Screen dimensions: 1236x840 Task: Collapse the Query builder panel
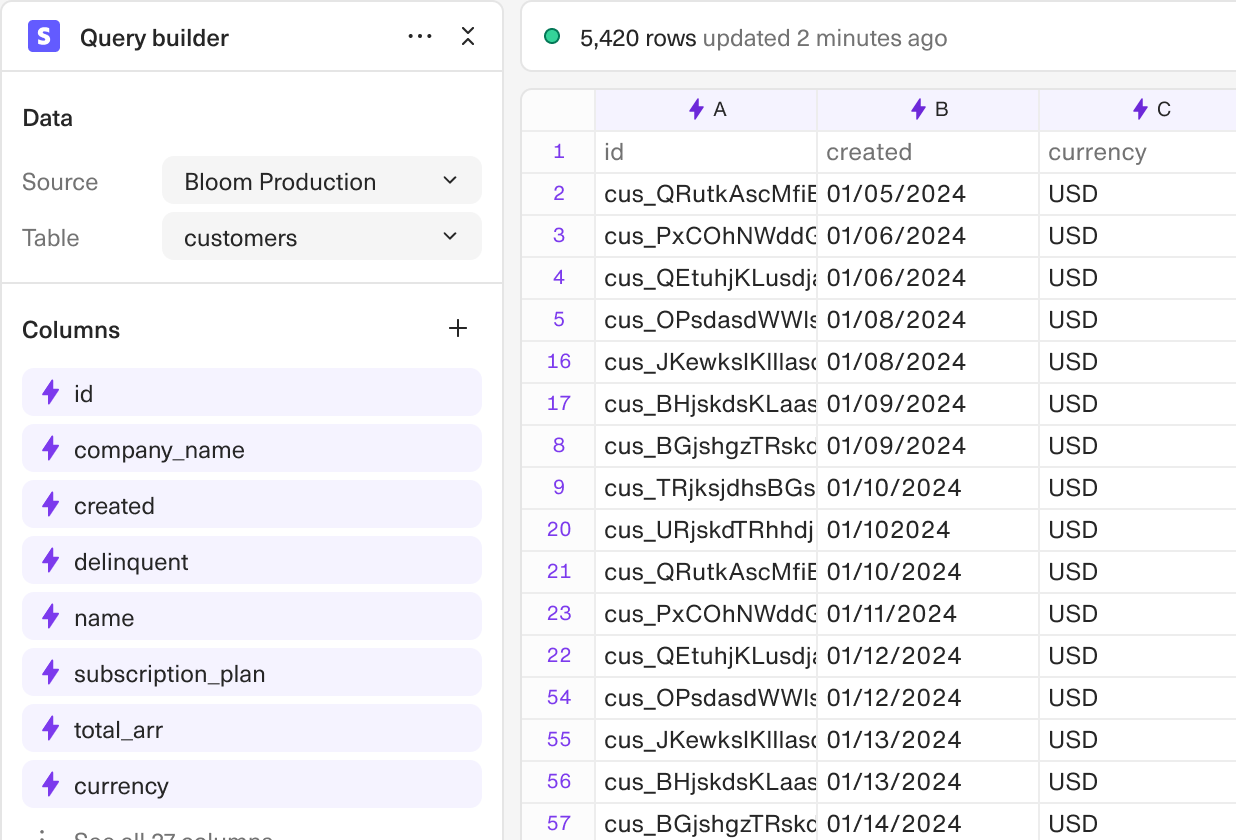click(x=467, y=37)
